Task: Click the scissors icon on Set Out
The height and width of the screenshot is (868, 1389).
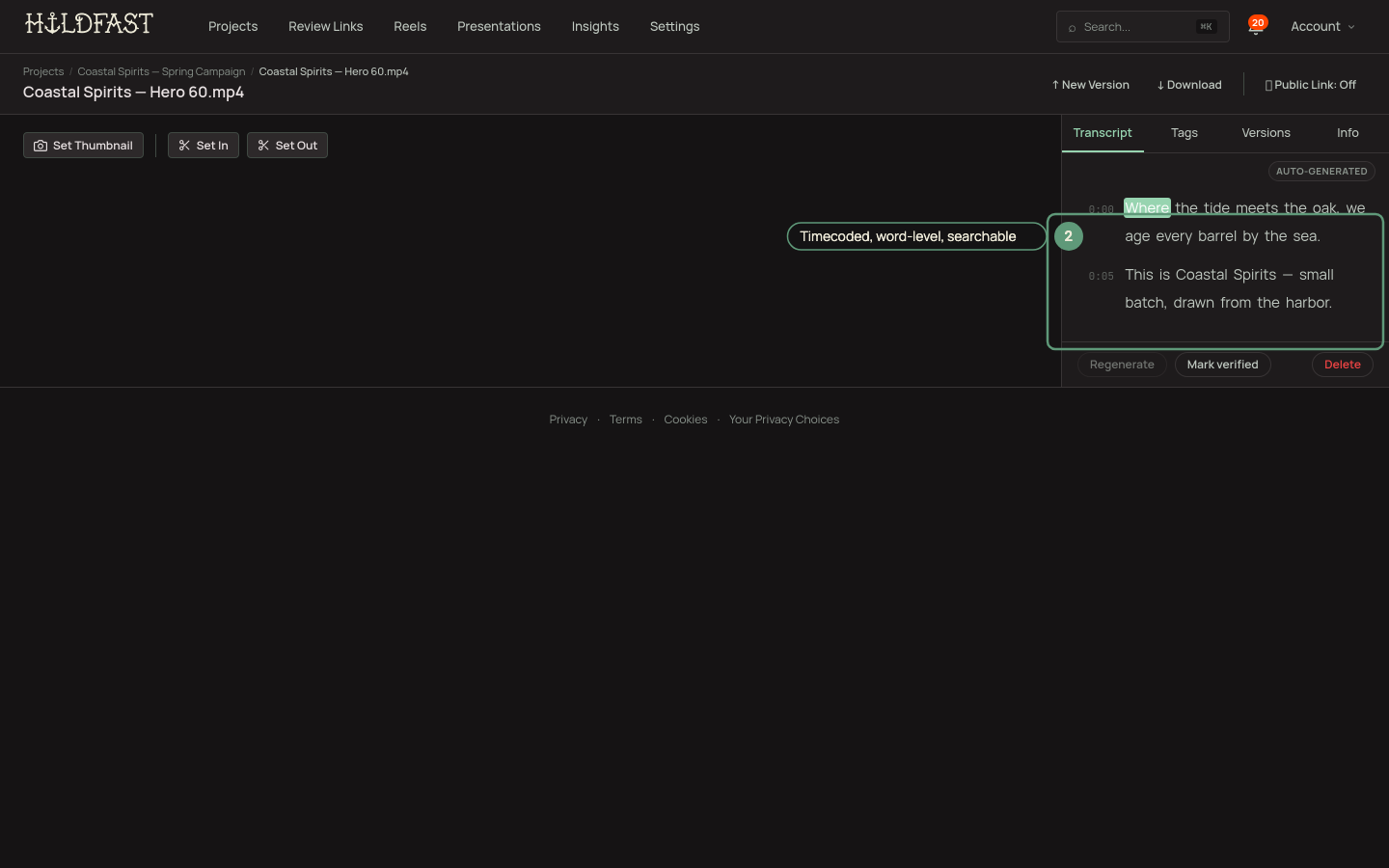Action: pos(263,146)
